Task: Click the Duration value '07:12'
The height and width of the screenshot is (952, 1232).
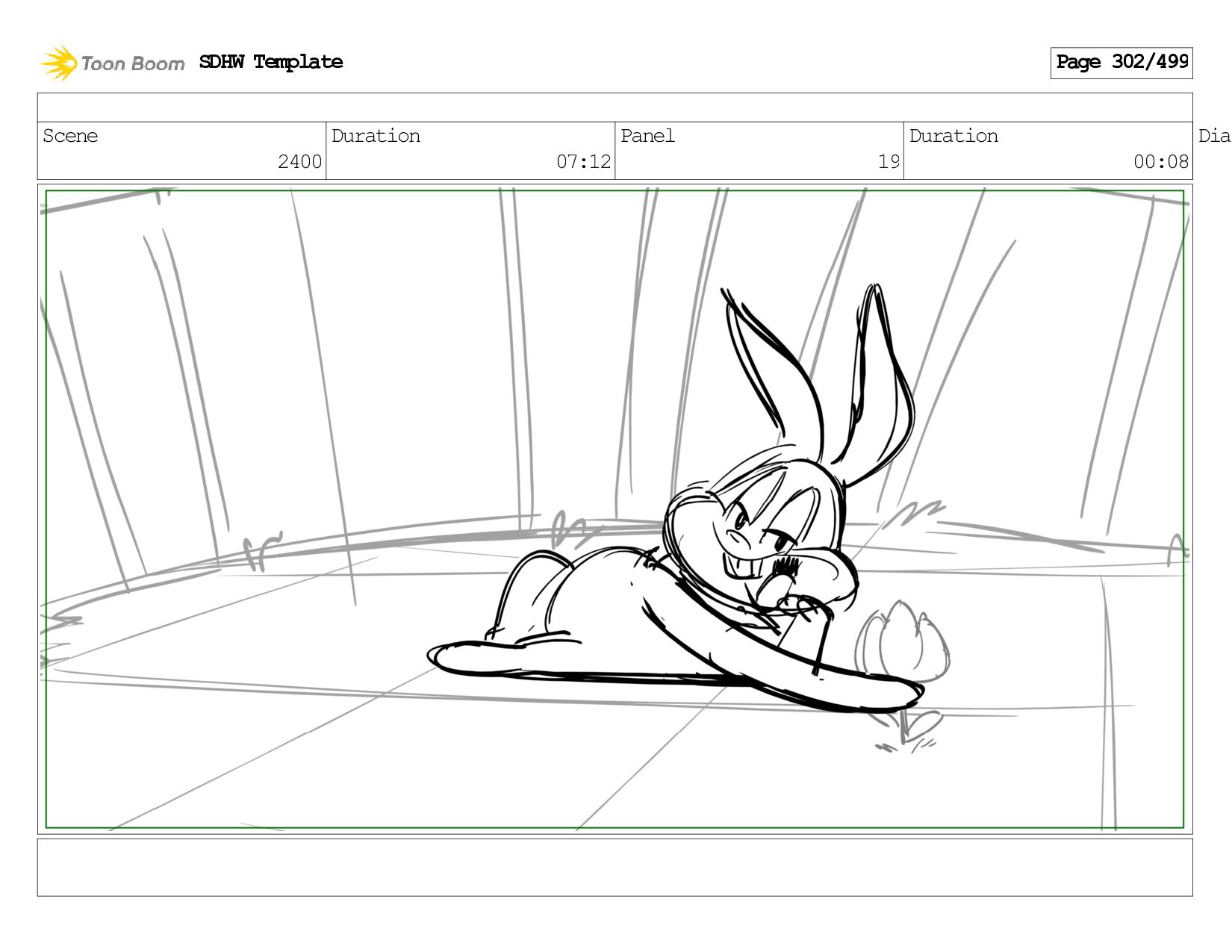Action: coord(583,162)
